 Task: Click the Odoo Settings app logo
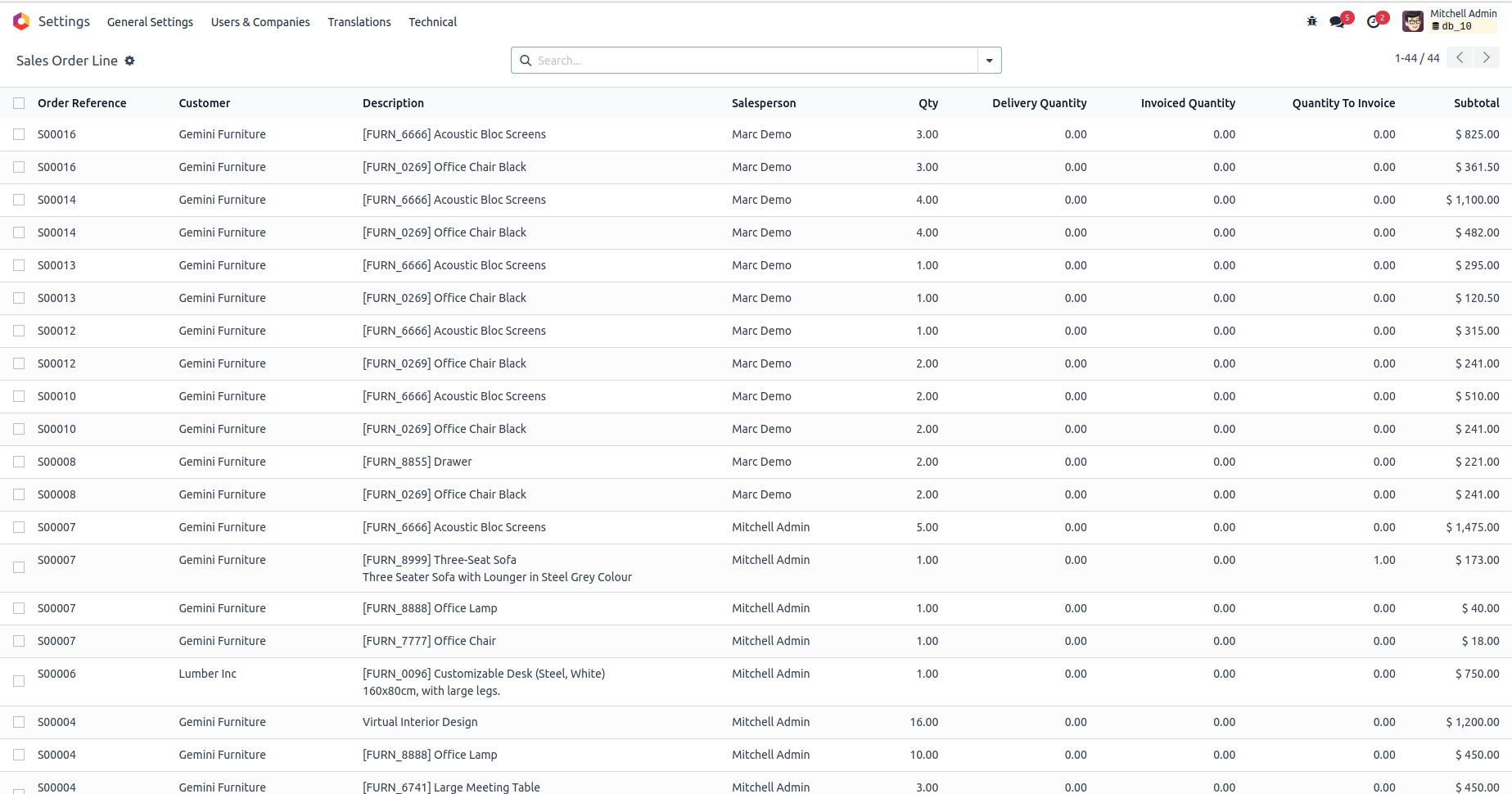(21, 21)
